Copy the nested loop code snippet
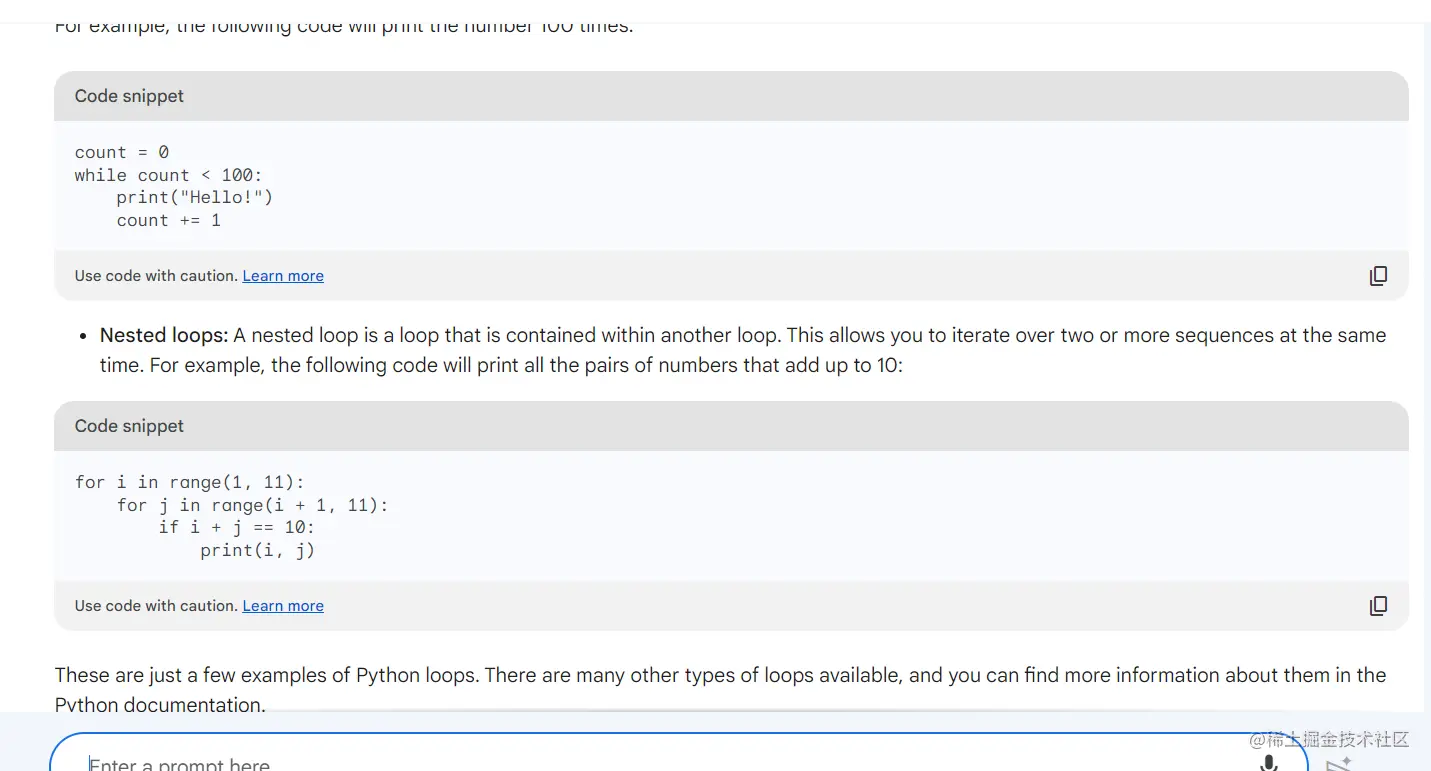The width and height of the screenshot is (1431, 771). point(1378,606)
